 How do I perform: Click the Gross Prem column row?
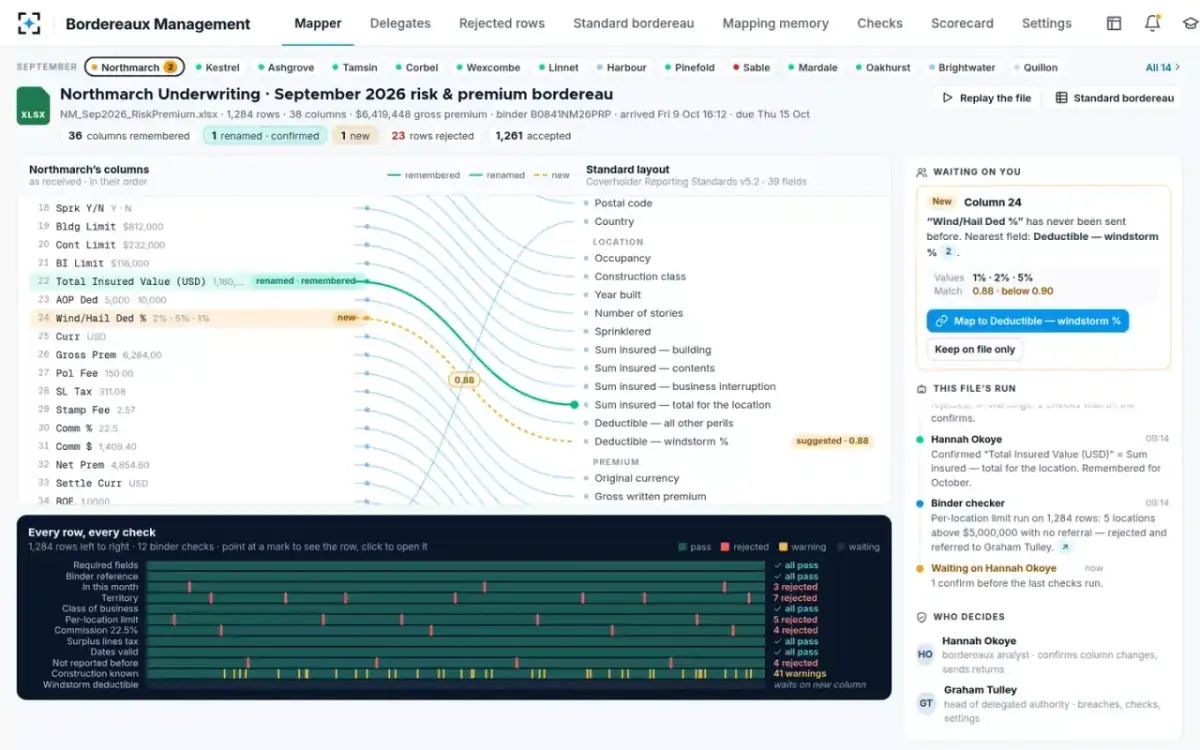click(x=198, y=354)
